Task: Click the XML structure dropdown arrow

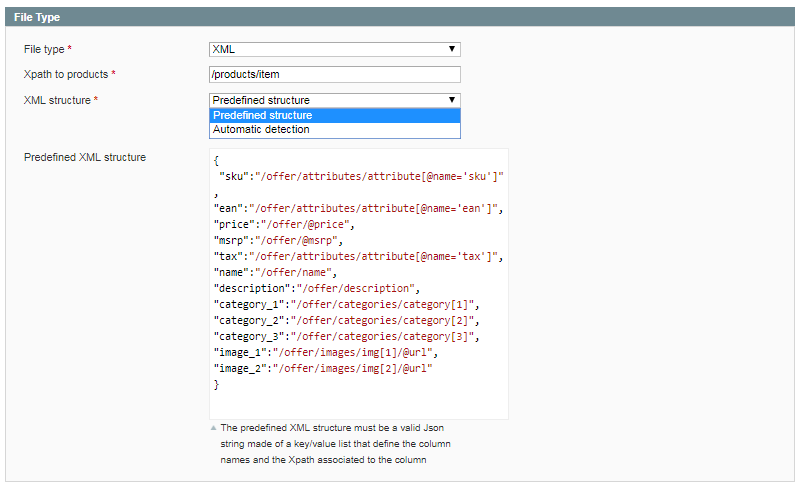Action: (x=452, y=100)
